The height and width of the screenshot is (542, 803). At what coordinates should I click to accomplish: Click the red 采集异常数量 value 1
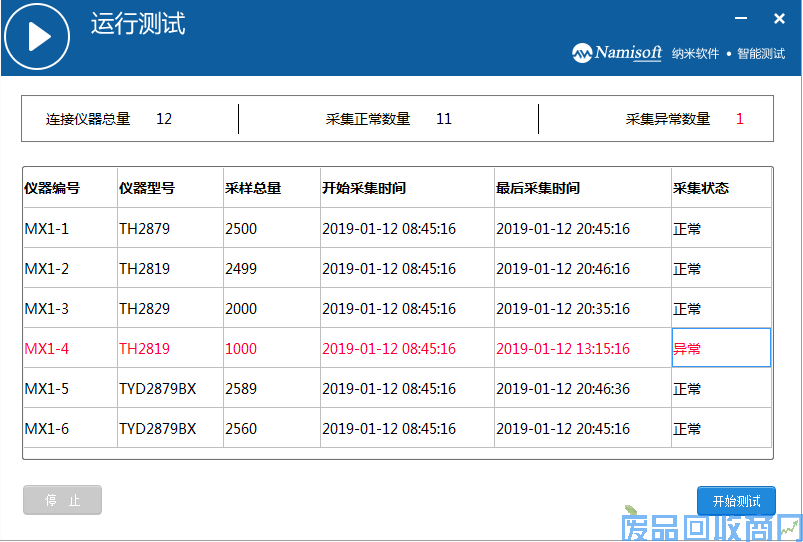[x=740, y=119]
